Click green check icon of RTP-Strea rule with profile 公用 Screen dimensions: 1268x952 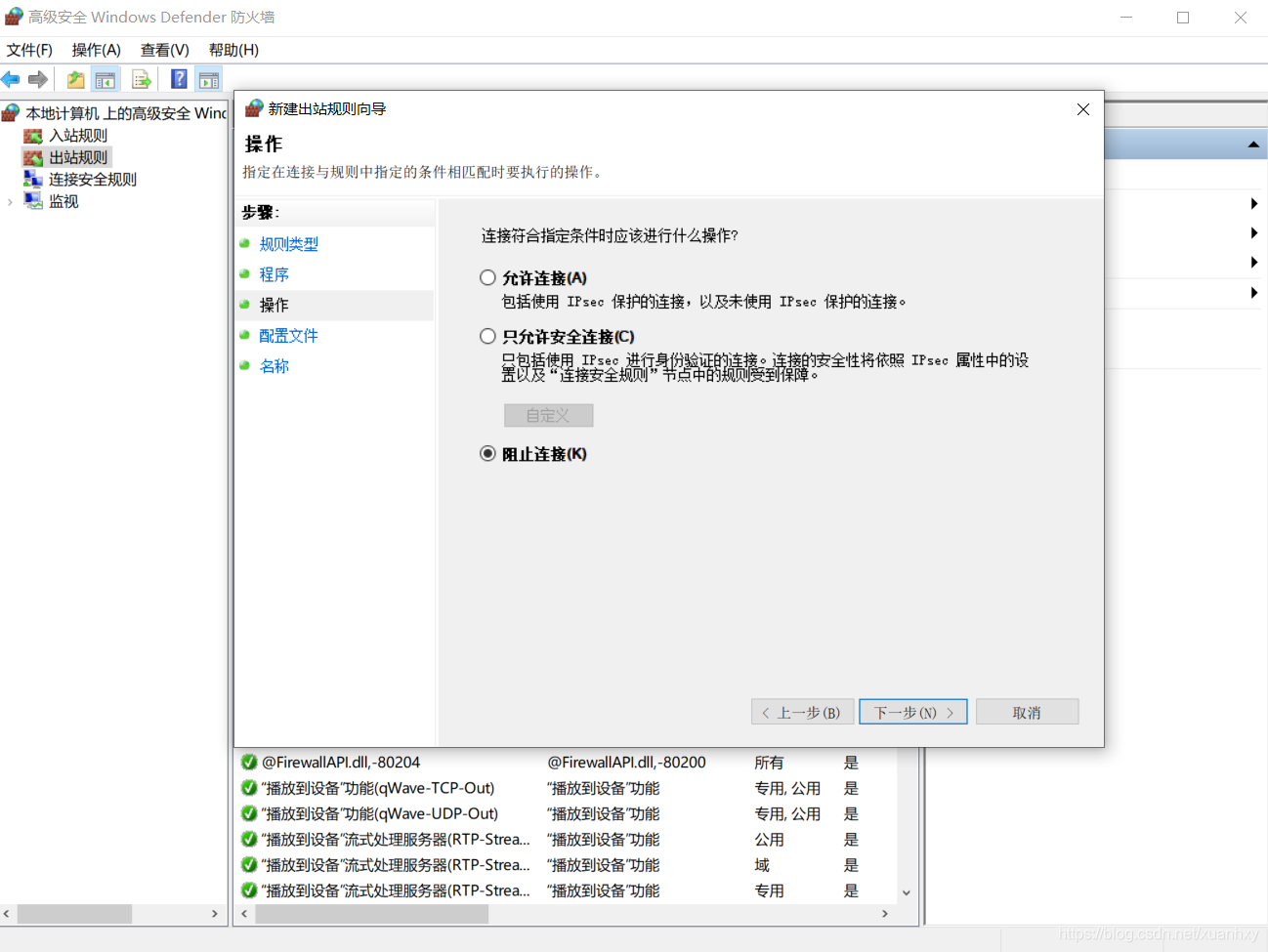click(x=249, y=840)
